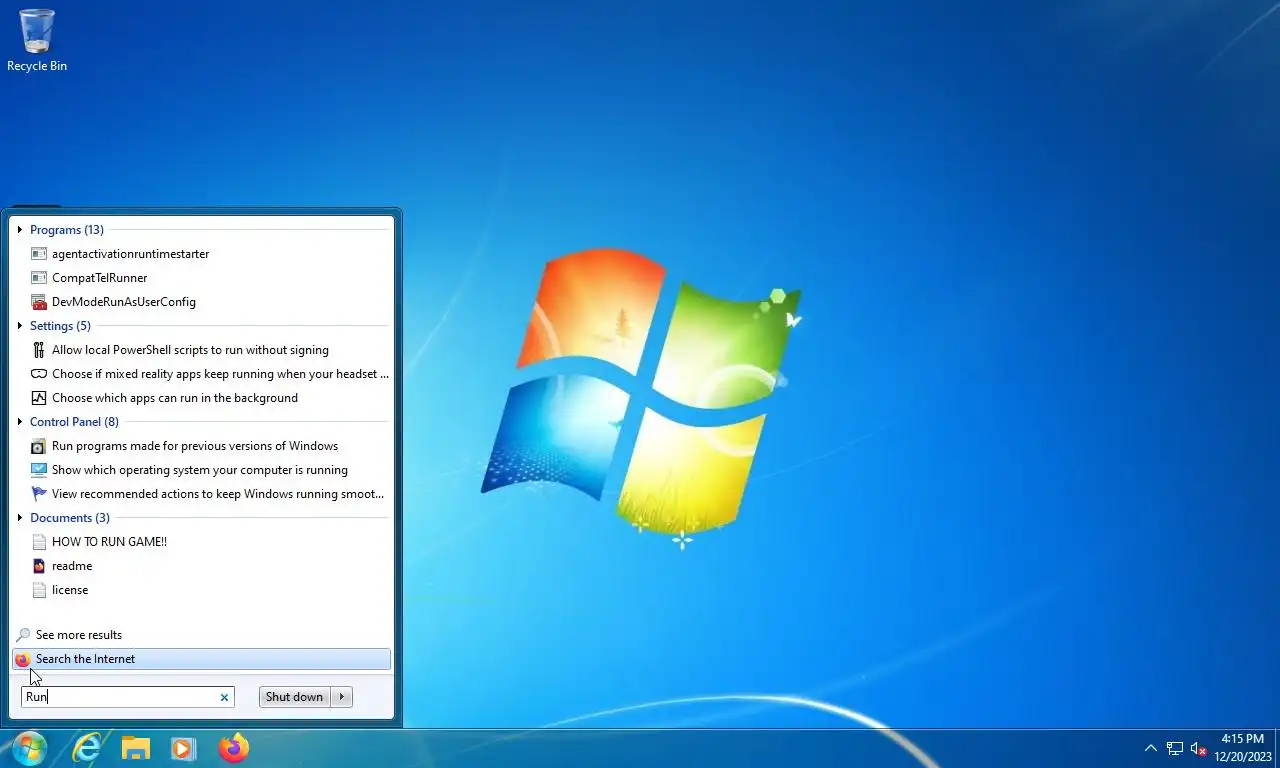Click the mixed reality headset setting icon
The height and width of the screenshot is (768, 1280).
click(39, 374)
